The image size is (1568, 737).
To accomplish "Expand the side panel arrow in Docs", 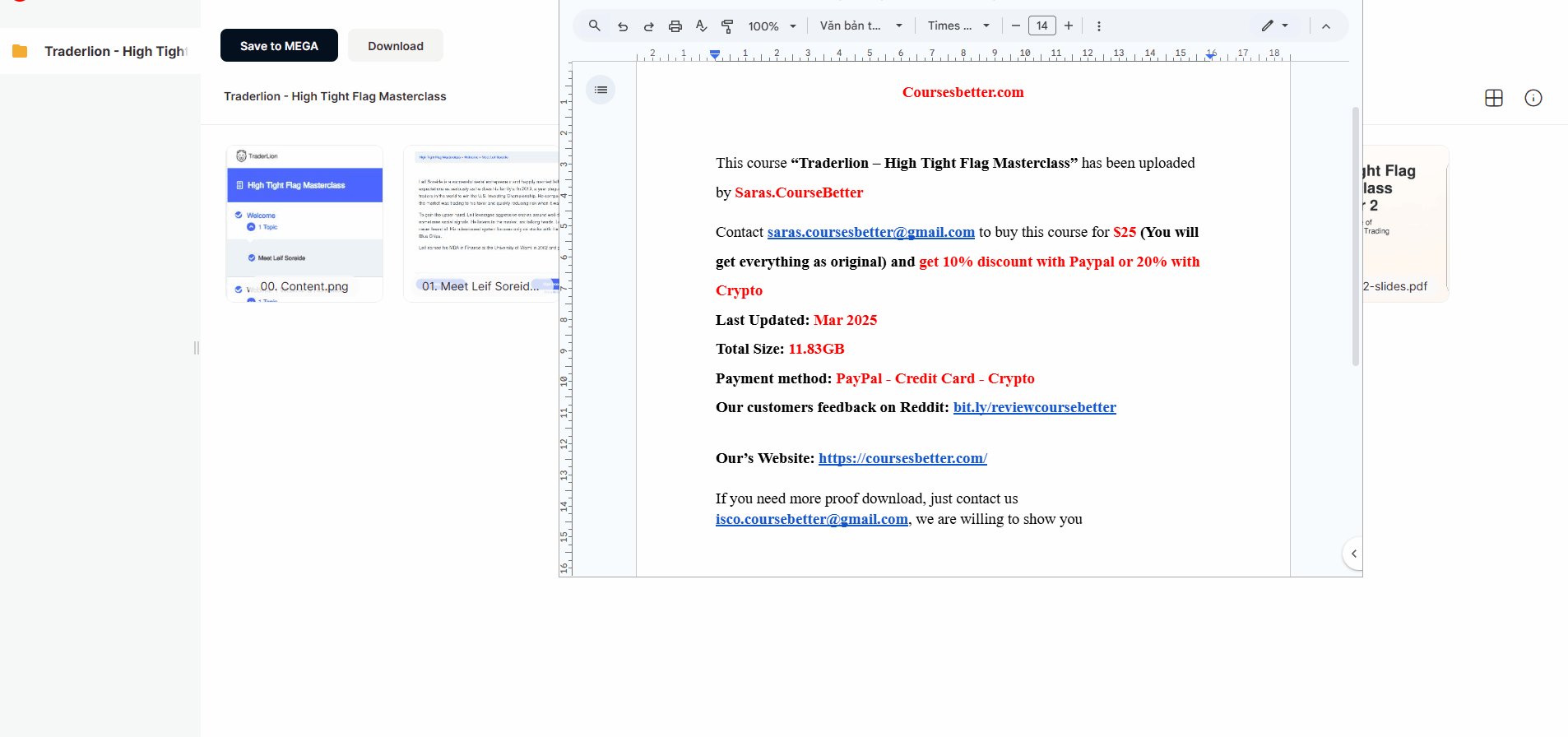I will [1353, 554].
